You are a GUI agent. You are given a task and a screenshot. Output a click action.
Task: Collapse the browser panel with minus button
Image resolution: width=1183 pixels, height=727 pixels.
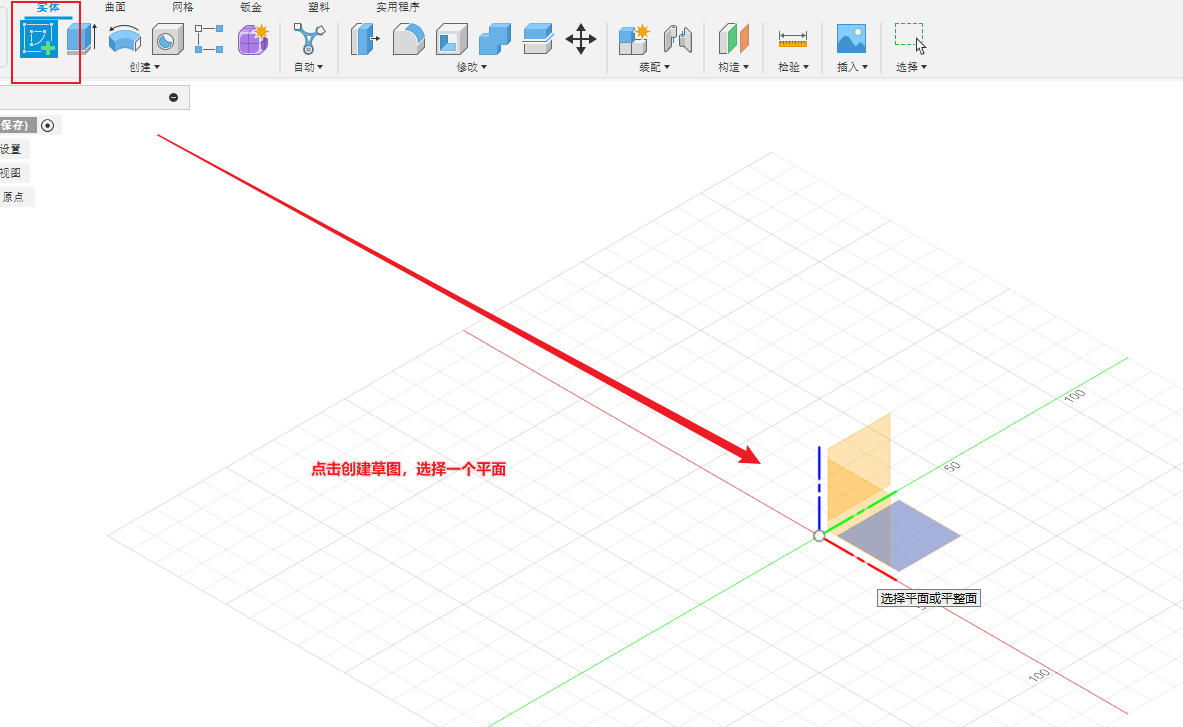click(x=174, y=97)
